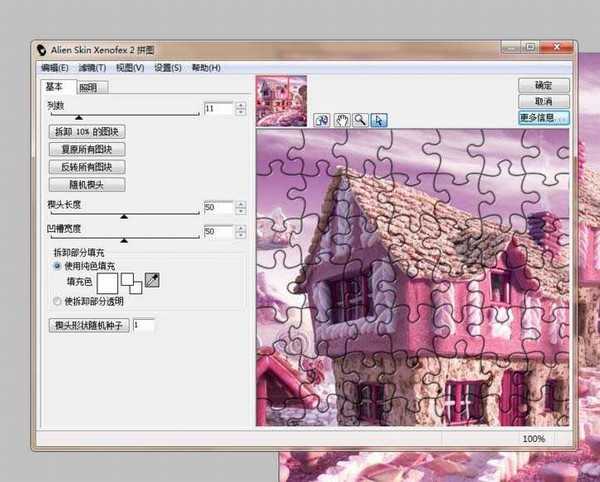The width and height of the screenshot is (600, 482).
Task: Click the white 填充色 color swatch
Action: 107,284
